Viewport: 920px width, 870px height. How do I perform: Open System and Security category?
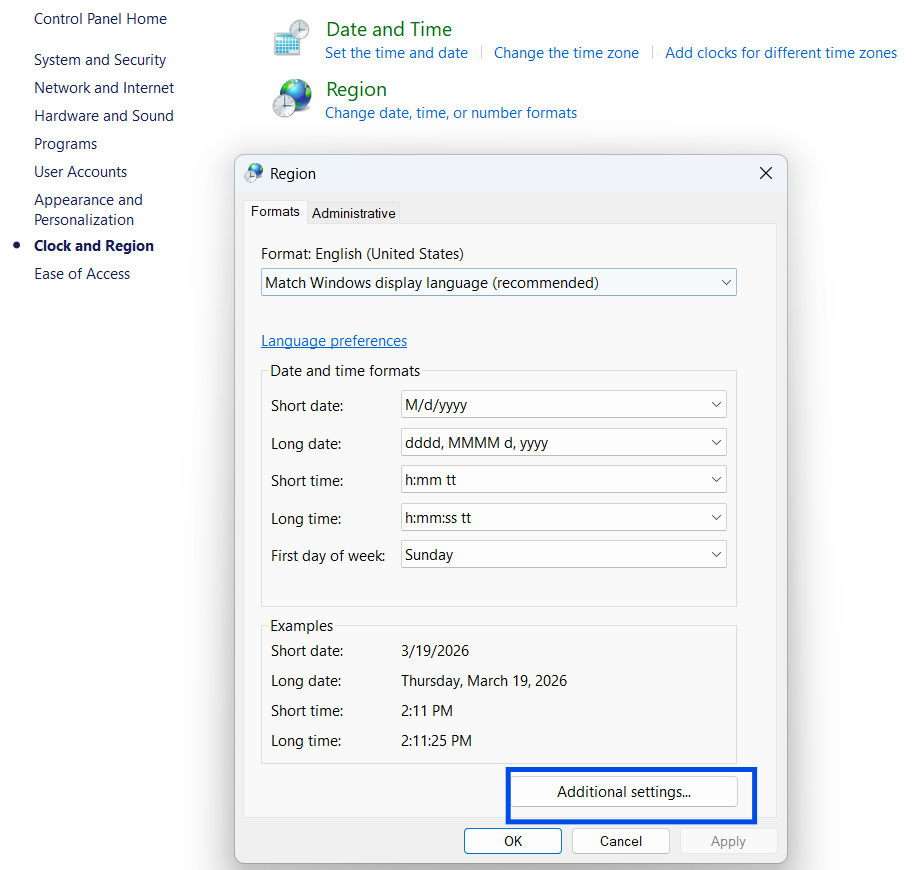(100, 60)
